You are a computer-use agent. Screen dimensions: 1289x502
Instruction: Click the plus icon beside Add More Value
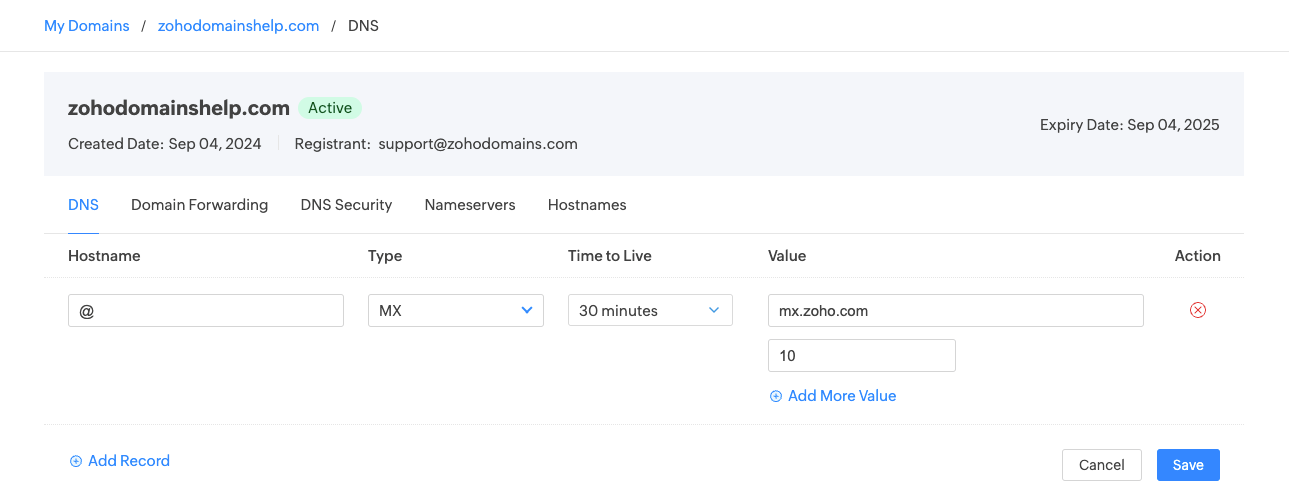tap(775, 396)
